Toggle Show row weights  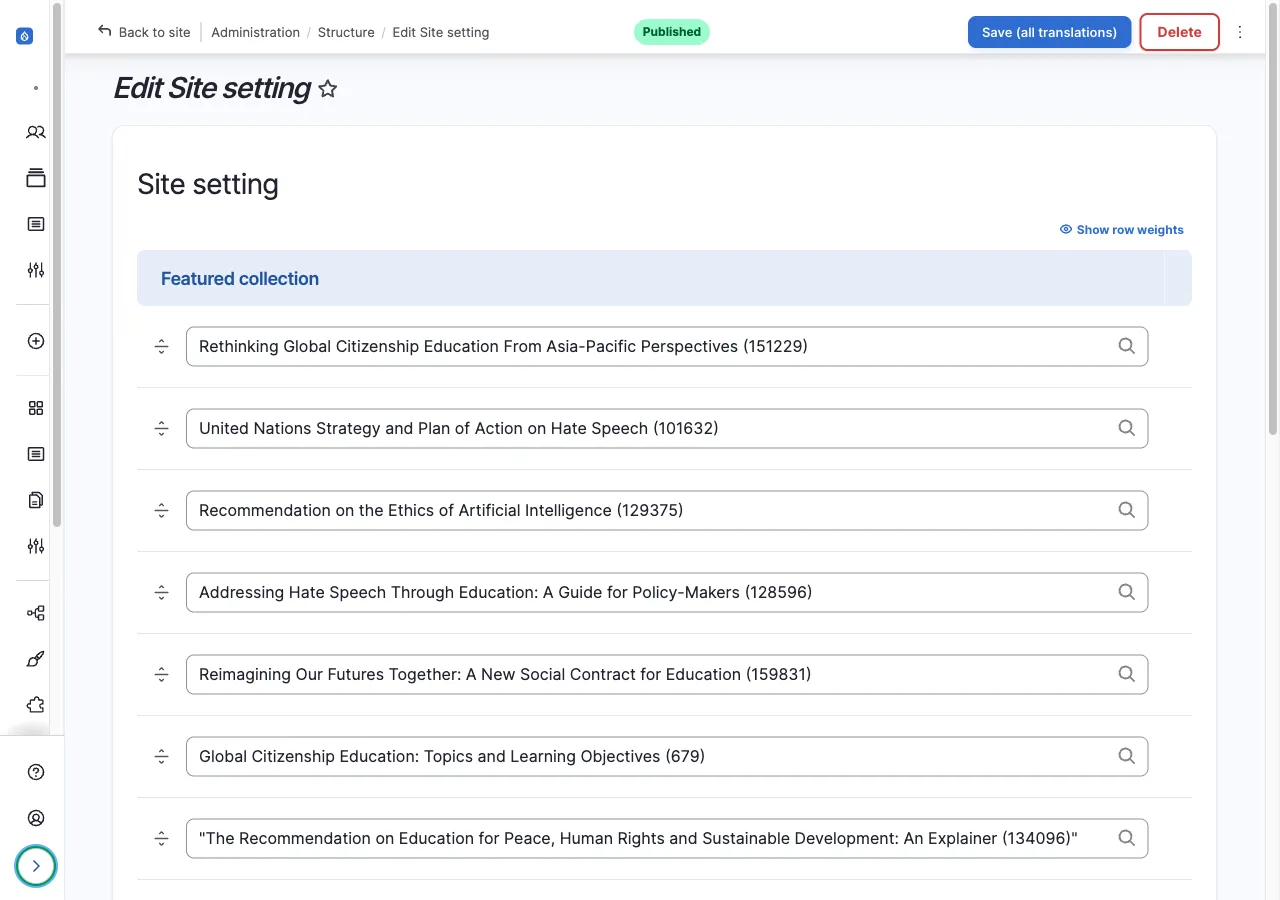pos(1121,230)
